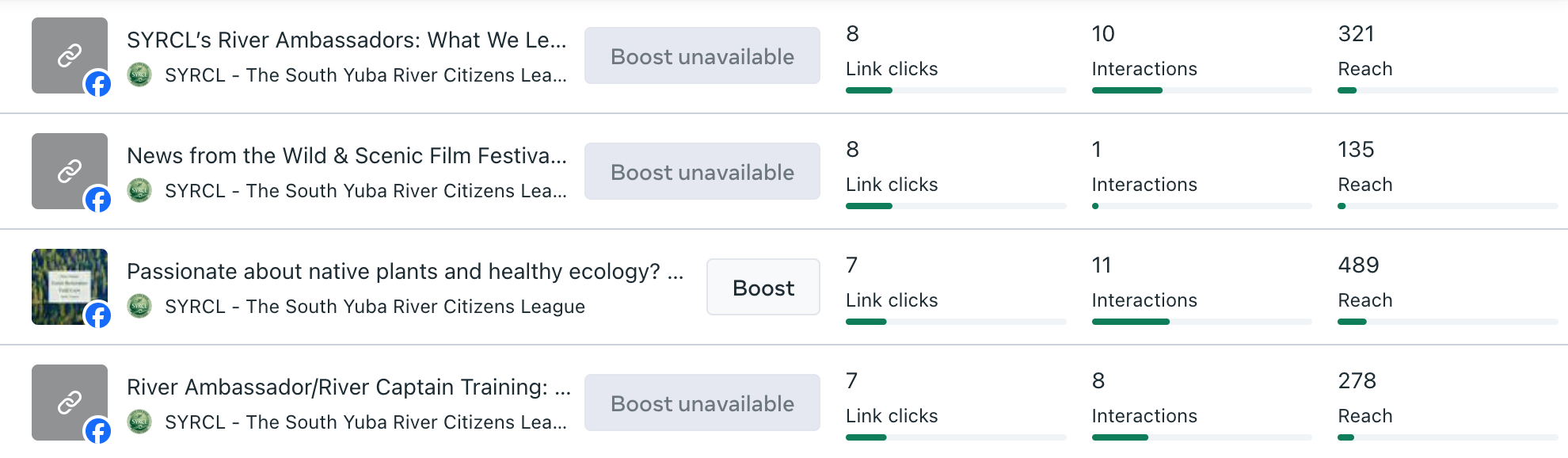Open "SYRCL's River Ambassadors: What We Le..." post

click(x=346, y=40)
